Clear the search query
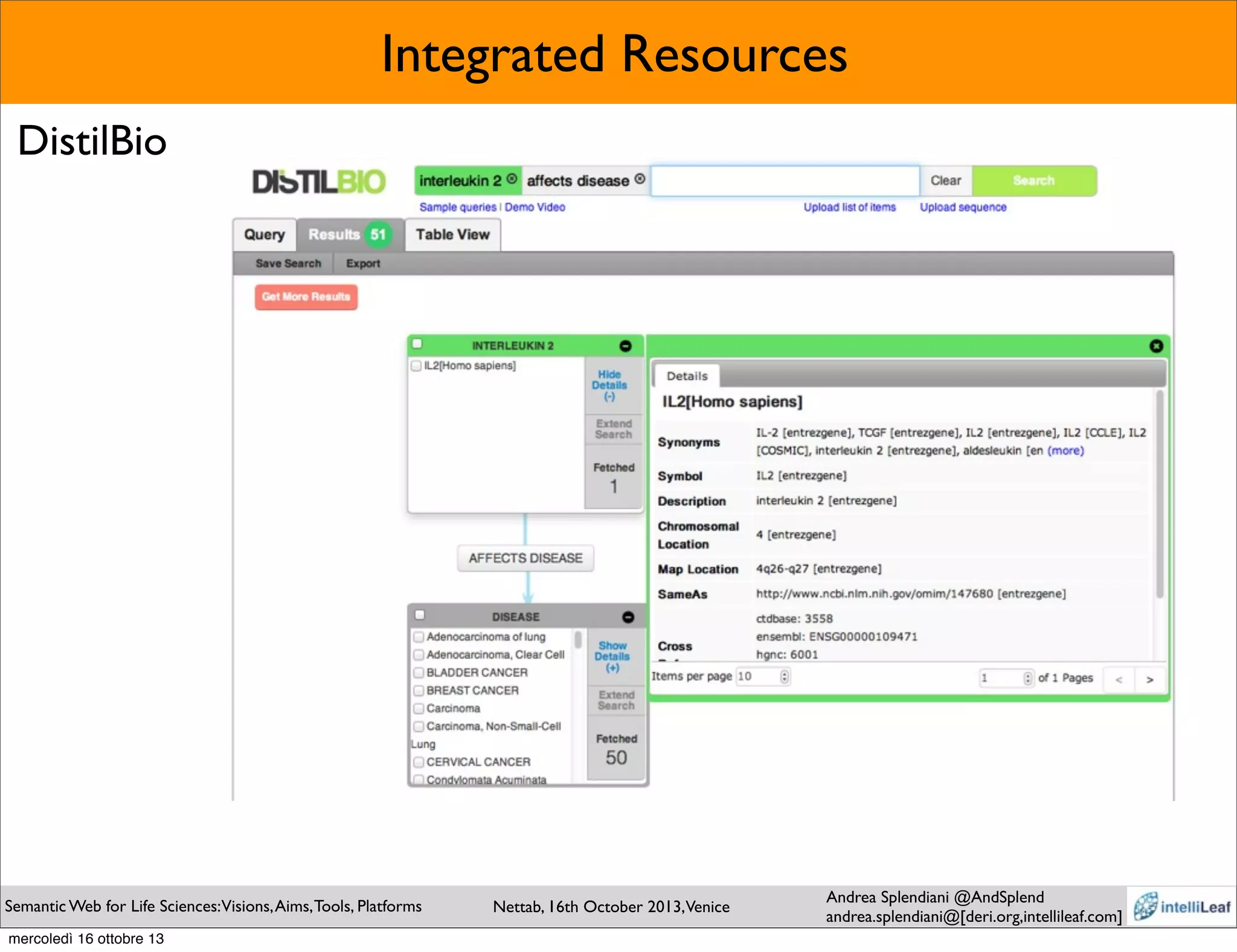 [x=946, y=181]
